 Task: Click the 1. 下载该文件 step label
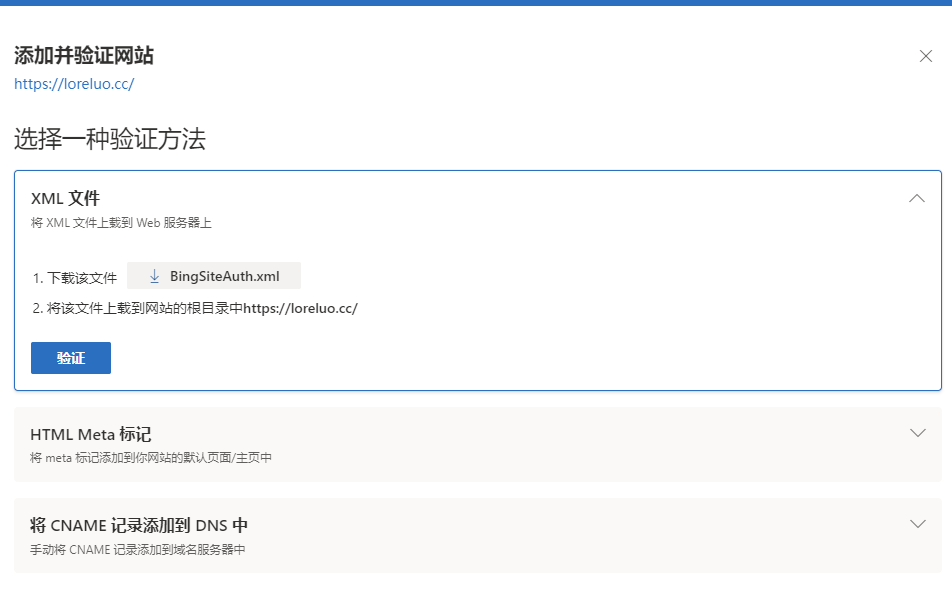pyautogui.click(x=75, y=278)
